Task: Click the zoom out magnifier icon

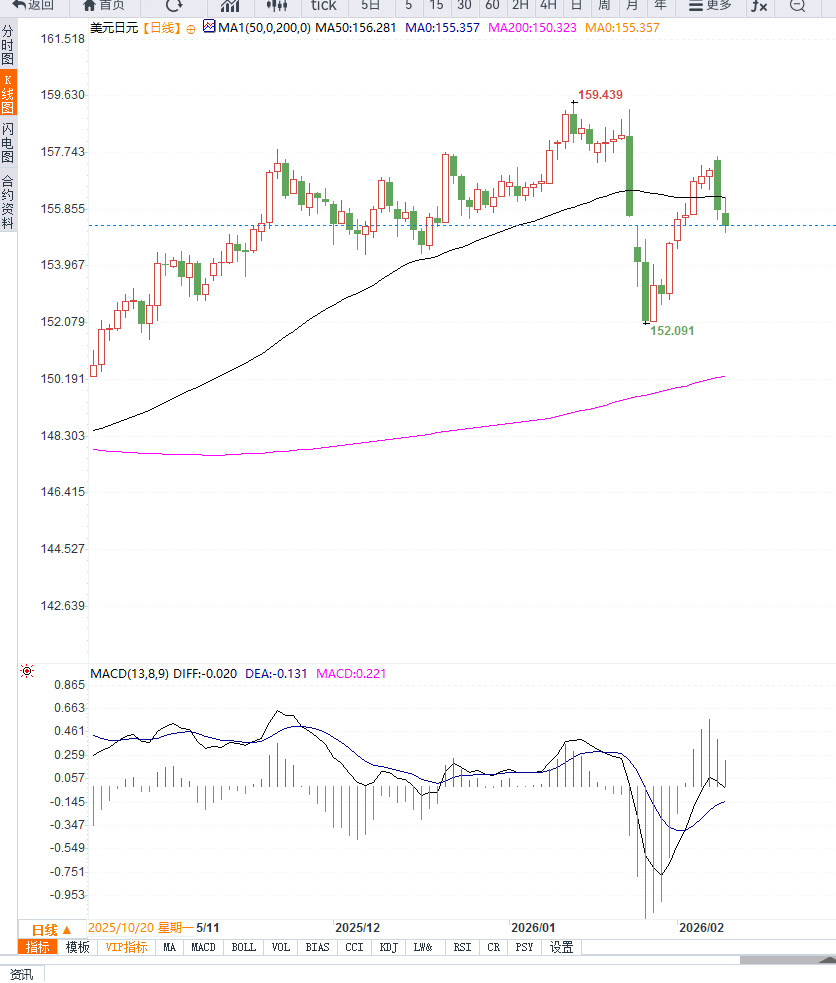Action: pyautogui.click(x=797, y=6)
